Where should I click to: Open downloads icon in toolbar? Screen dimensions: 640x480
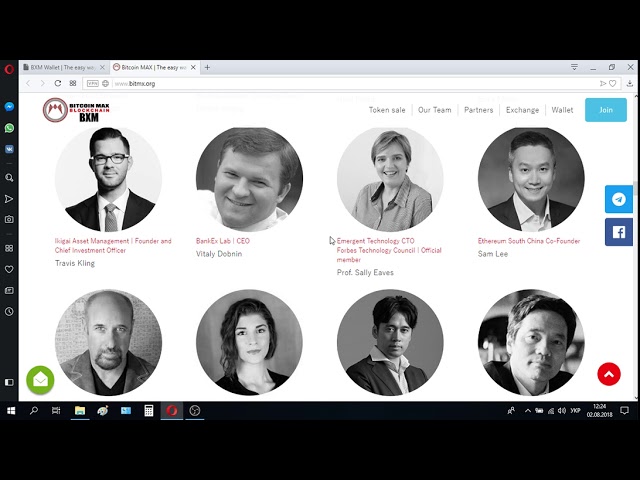pos(630,83)
